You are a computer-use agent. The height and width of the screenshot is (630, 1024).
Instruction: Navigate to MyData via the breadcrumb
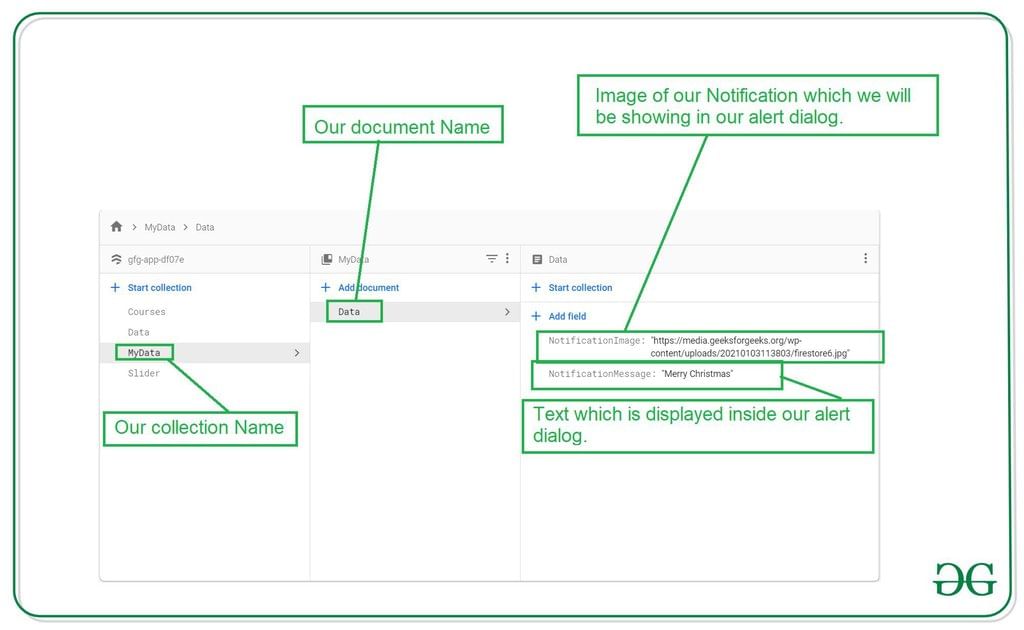[x=160, y=227]
